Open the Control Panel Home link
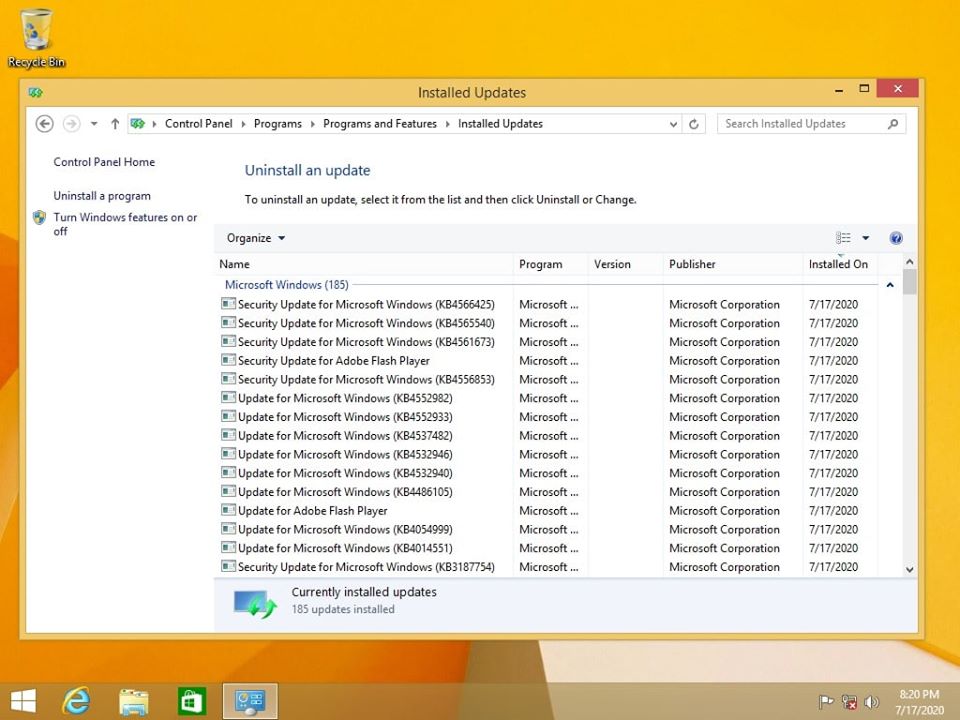960x720 pixels. point(104,162)
